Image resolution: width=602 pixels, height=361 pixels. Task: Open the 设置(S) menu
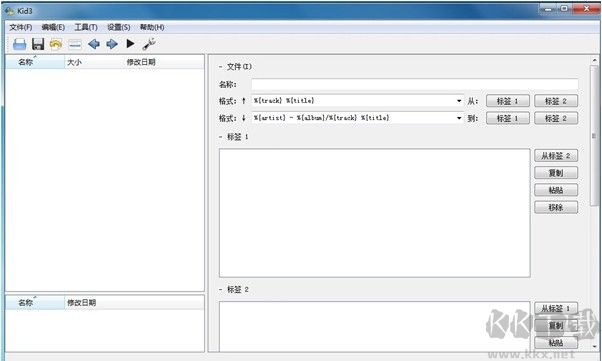tap(119, 27)
